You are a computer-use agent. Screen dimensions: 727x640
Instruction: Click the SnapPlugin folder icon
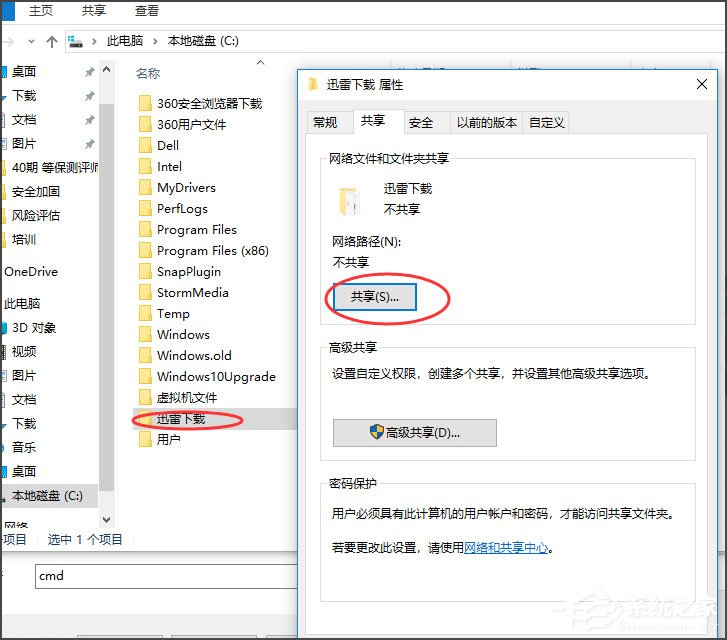tap(145, 271)
